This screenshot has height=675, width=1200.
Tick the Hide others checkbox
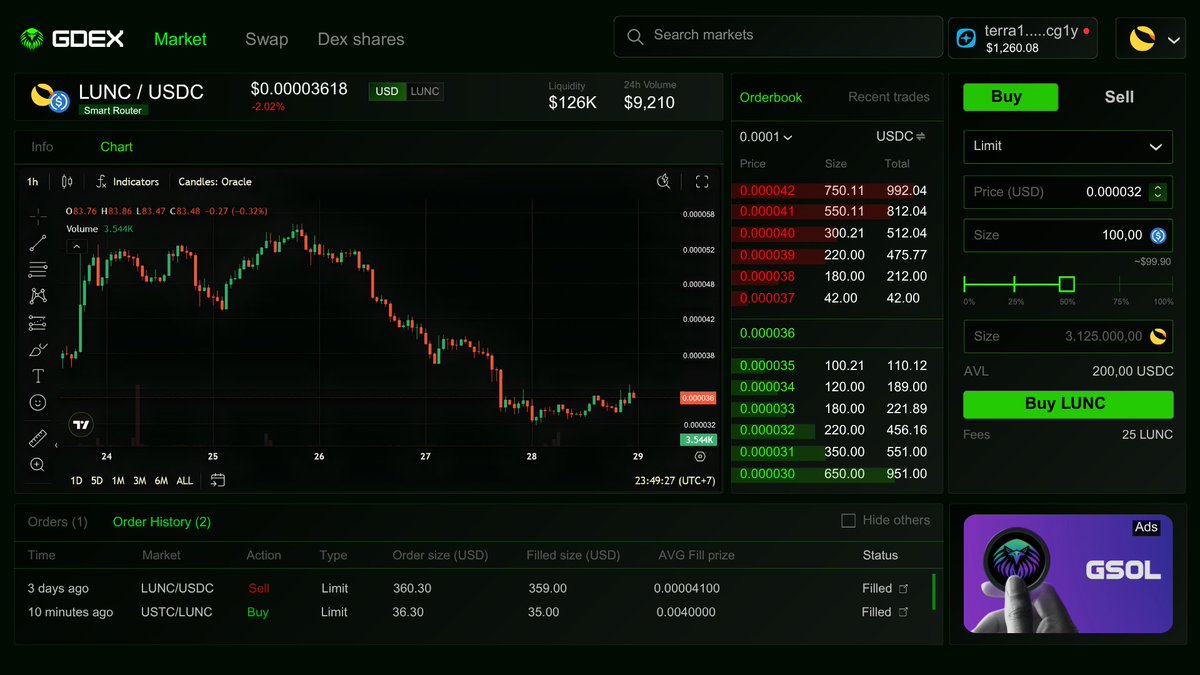(848, 520)
